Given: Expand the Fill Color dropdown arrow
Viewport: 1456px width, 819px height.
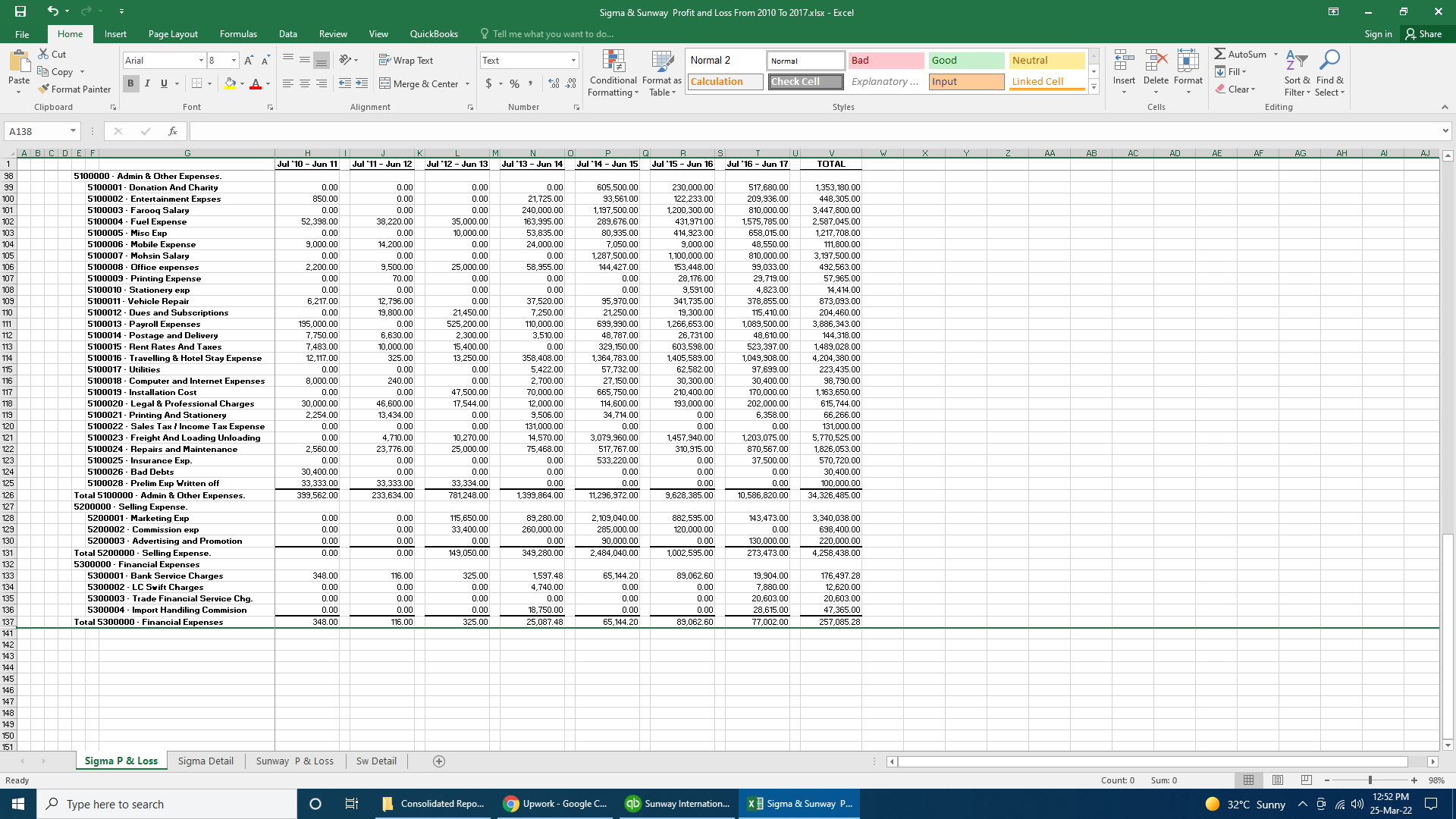Looking at the screenshot, I should click(241, 84).
